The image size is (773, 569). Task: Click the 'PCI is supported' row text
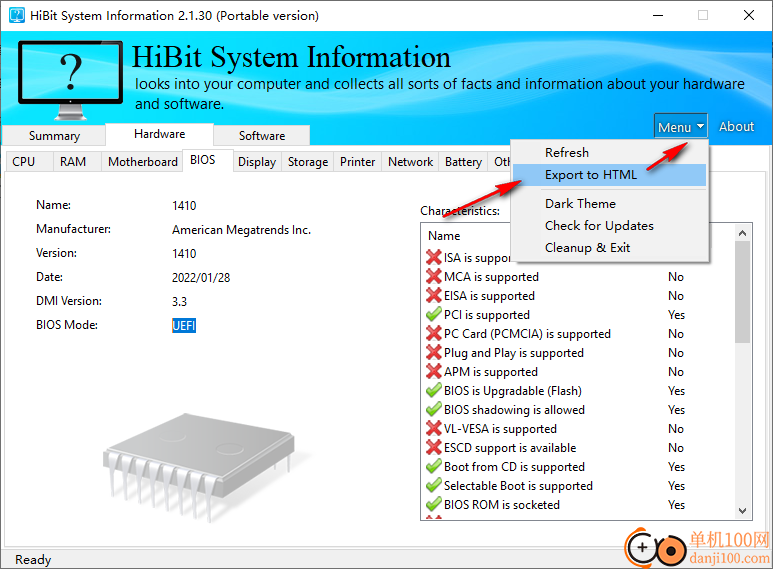(x=487, y=315)
